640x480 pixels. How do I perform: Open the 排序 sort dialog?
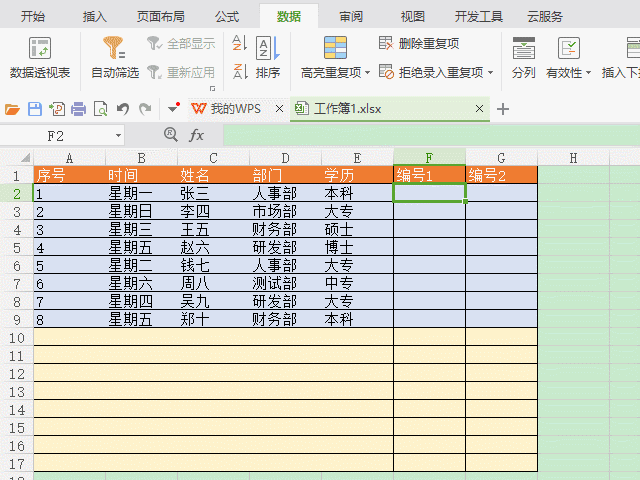[268, 58]
